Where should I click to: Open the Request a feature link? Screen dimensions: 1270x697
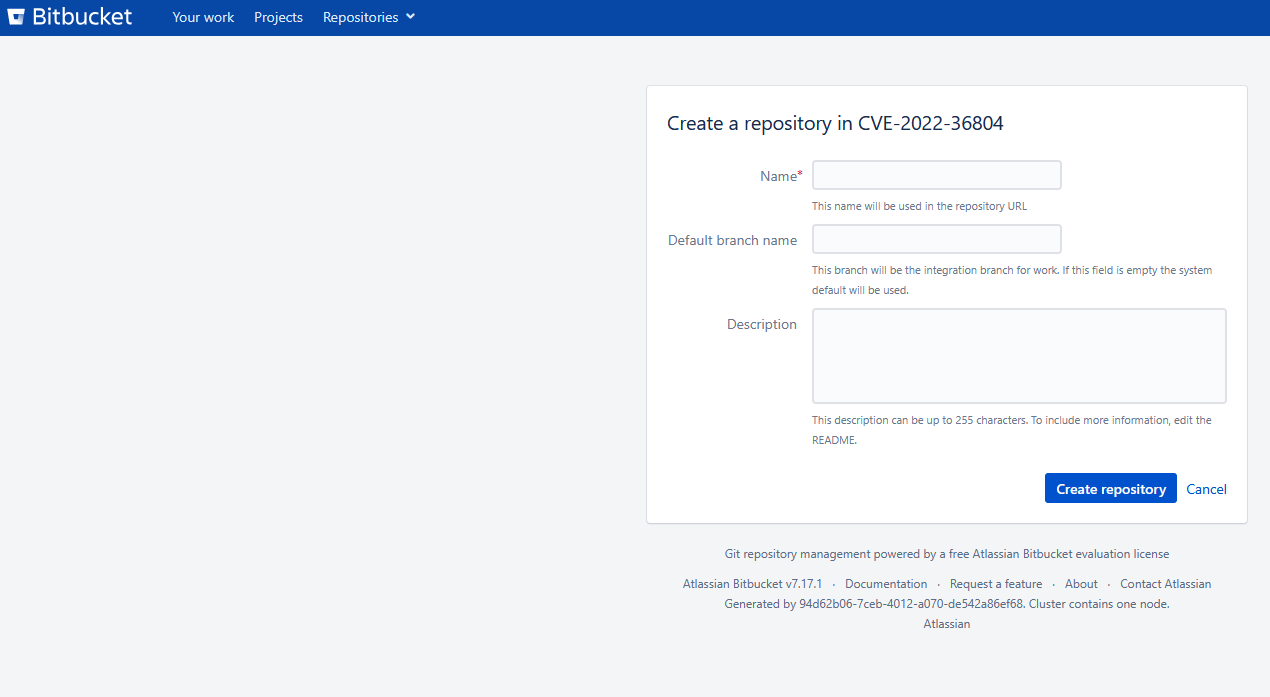[x=996, y=584]
